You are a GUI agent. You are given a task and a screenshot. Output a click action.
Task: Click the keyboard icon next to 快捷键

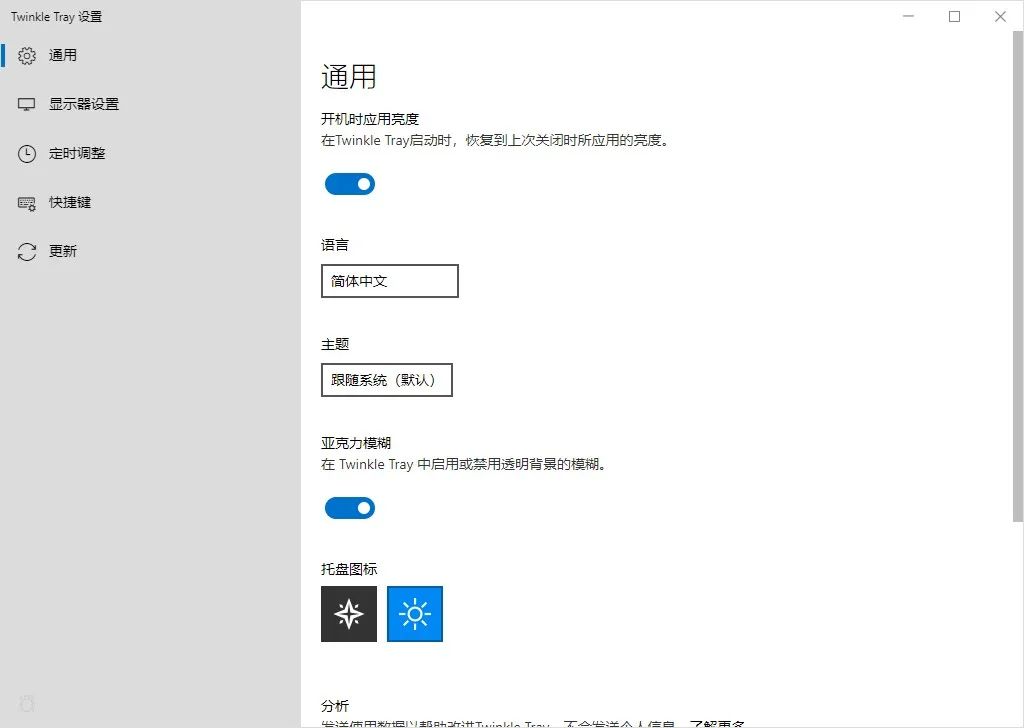tap(25, 202)
